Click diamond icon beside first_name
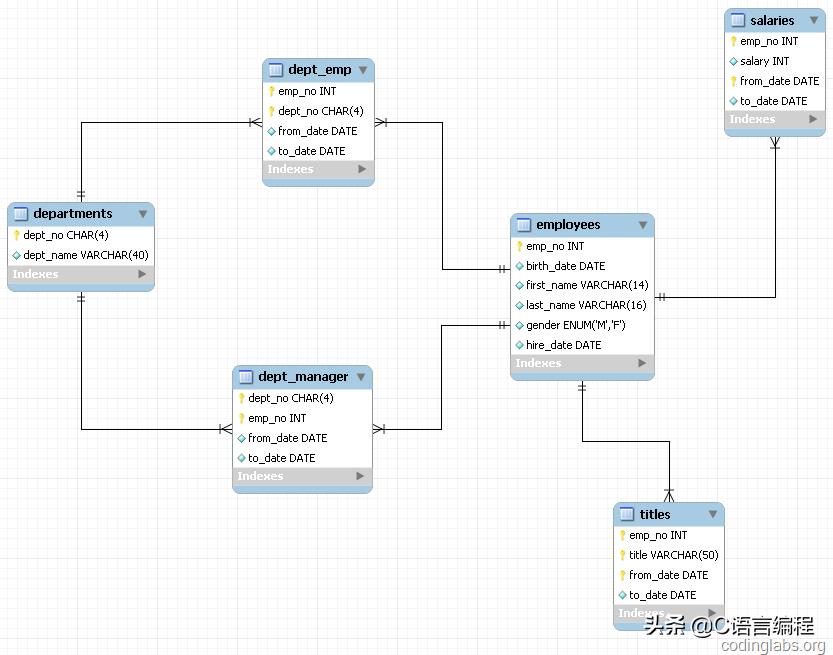 pyautogui.click(x=520, y=285)
